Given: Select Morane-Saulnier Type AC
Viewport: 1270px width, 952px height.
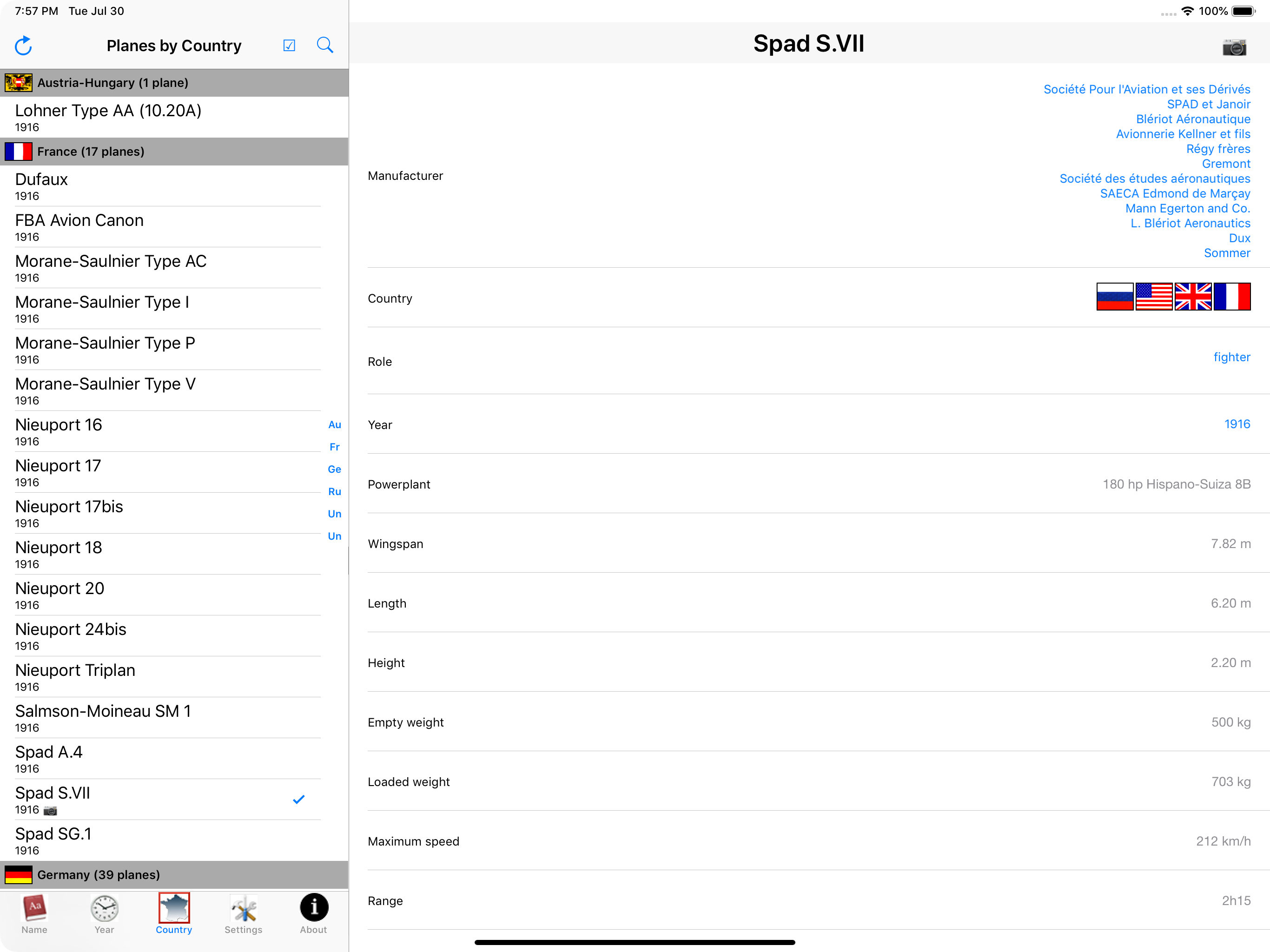Looking at the screenshot, I should click(x=174, y=268).
